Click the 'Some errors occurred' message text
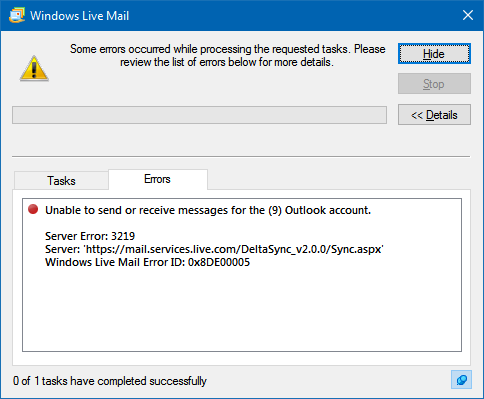The image size is (484, 399). (x=227, y=56)
